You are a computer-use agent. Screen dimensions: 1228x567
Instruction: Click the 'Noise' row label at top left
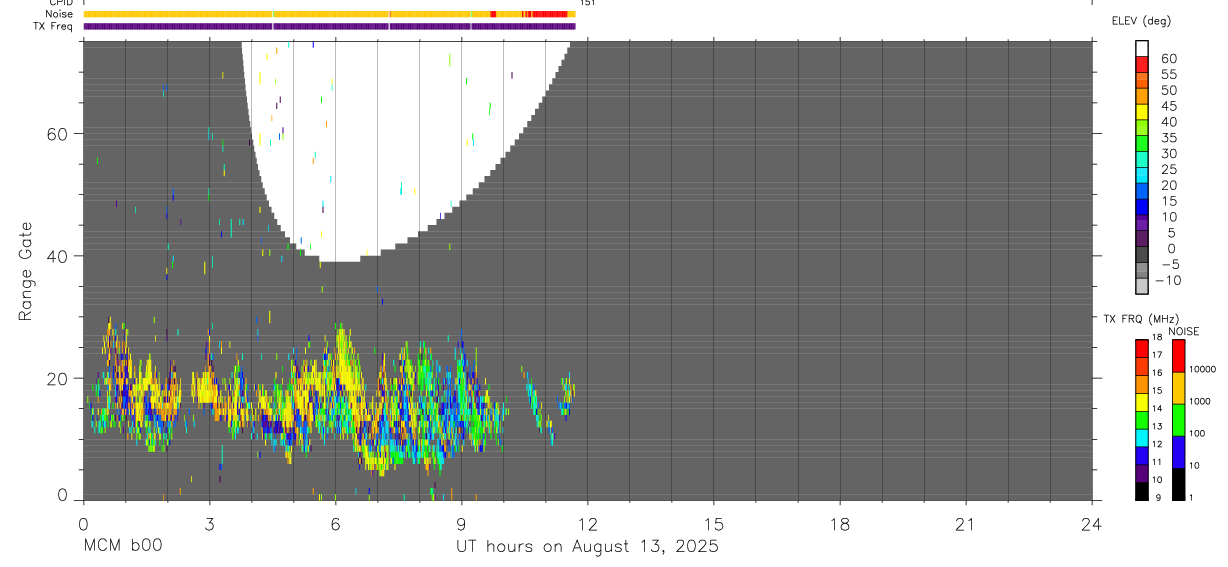coord(59,14)
